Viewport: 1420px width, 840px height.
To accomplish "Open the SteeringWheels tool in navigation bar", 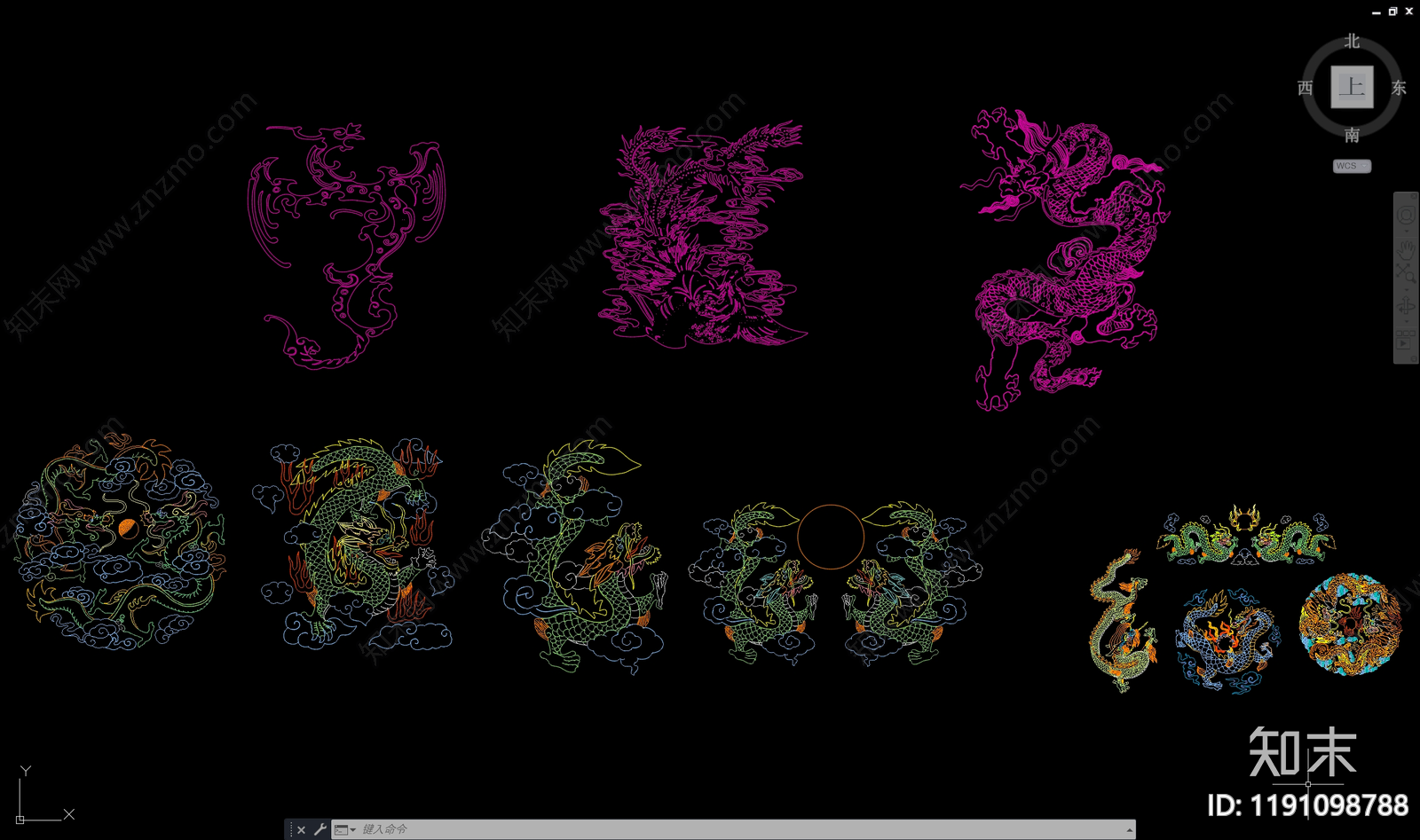I will (x=1406, y=216).
